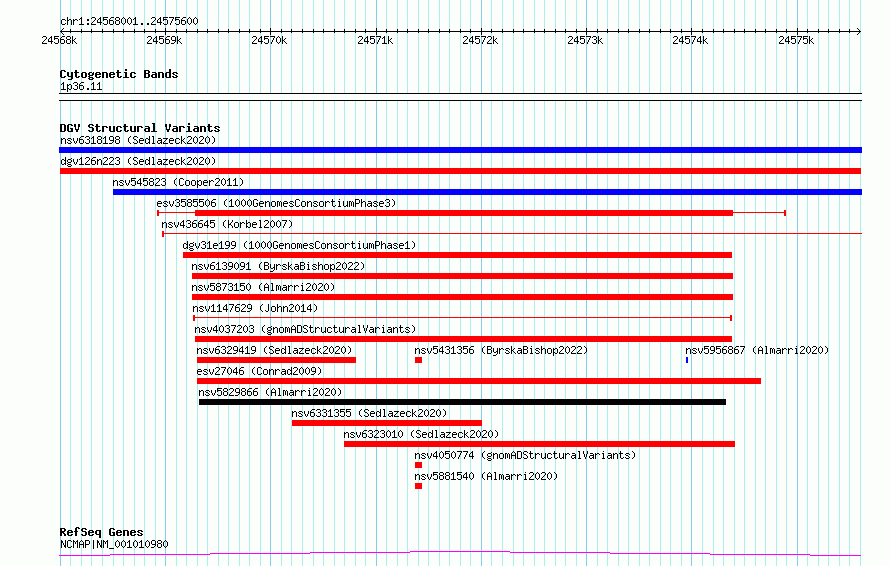This screenshot has width=890, height=566.
Task: Select the blue nsv6318198 variant bar
Action: click(460, 150)
